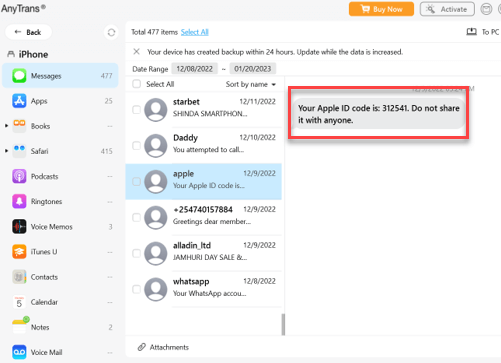Click the shopping cart Buy Now icon
This screenshot has height=363, width=501.
coord(366,9)
